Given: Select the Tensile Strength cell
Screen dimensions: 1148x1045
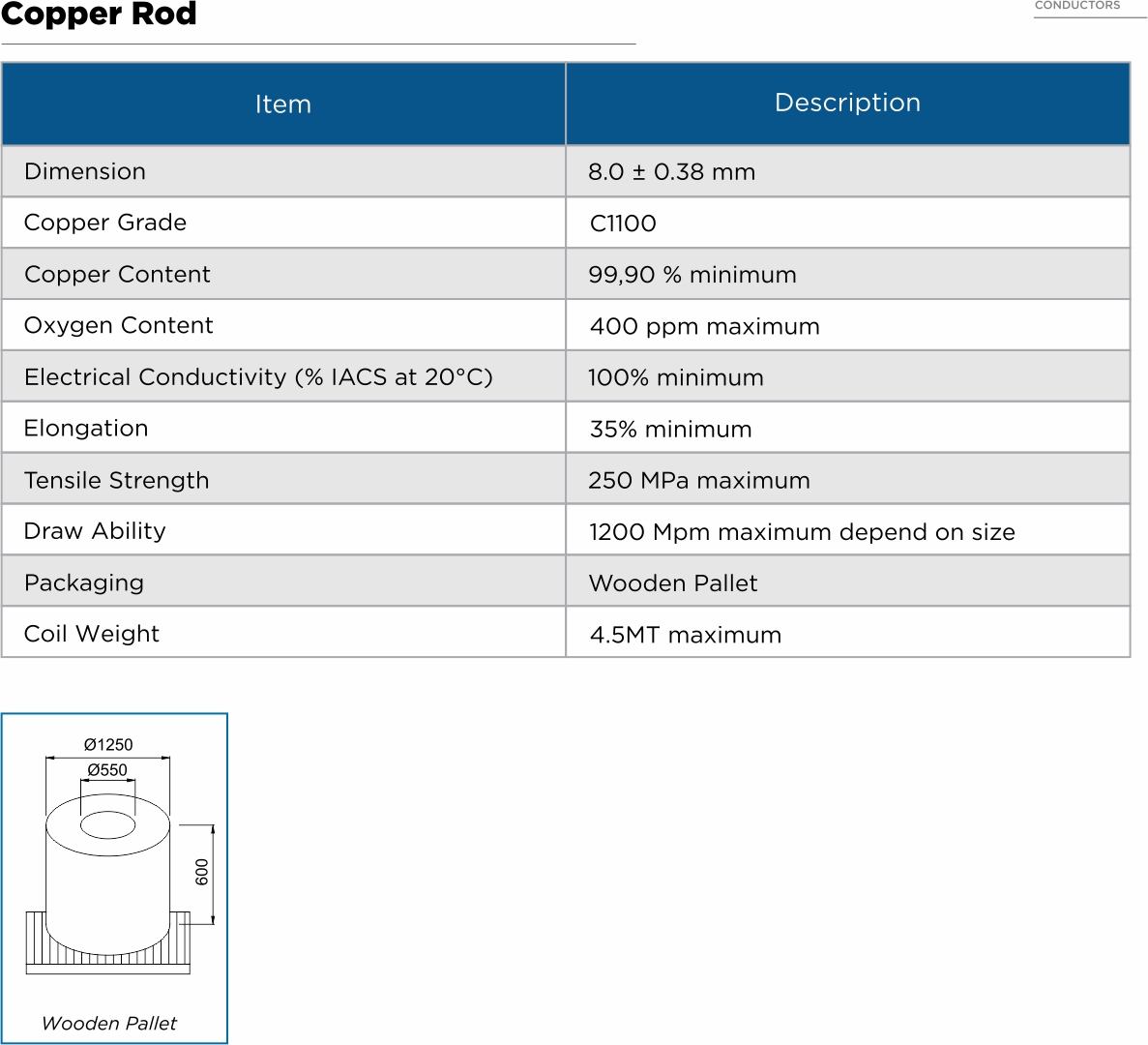Looking at the screenshot, I should [116, 481].
